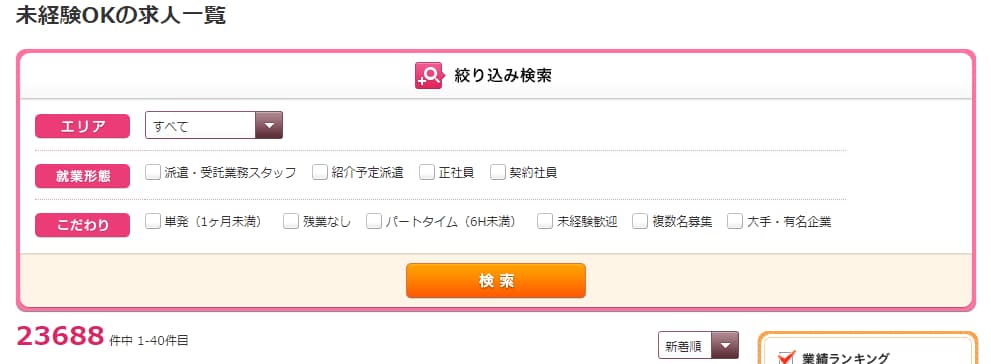
Task: Expand the 新着順 sort dropdown
Action: [x=725, y=346]
